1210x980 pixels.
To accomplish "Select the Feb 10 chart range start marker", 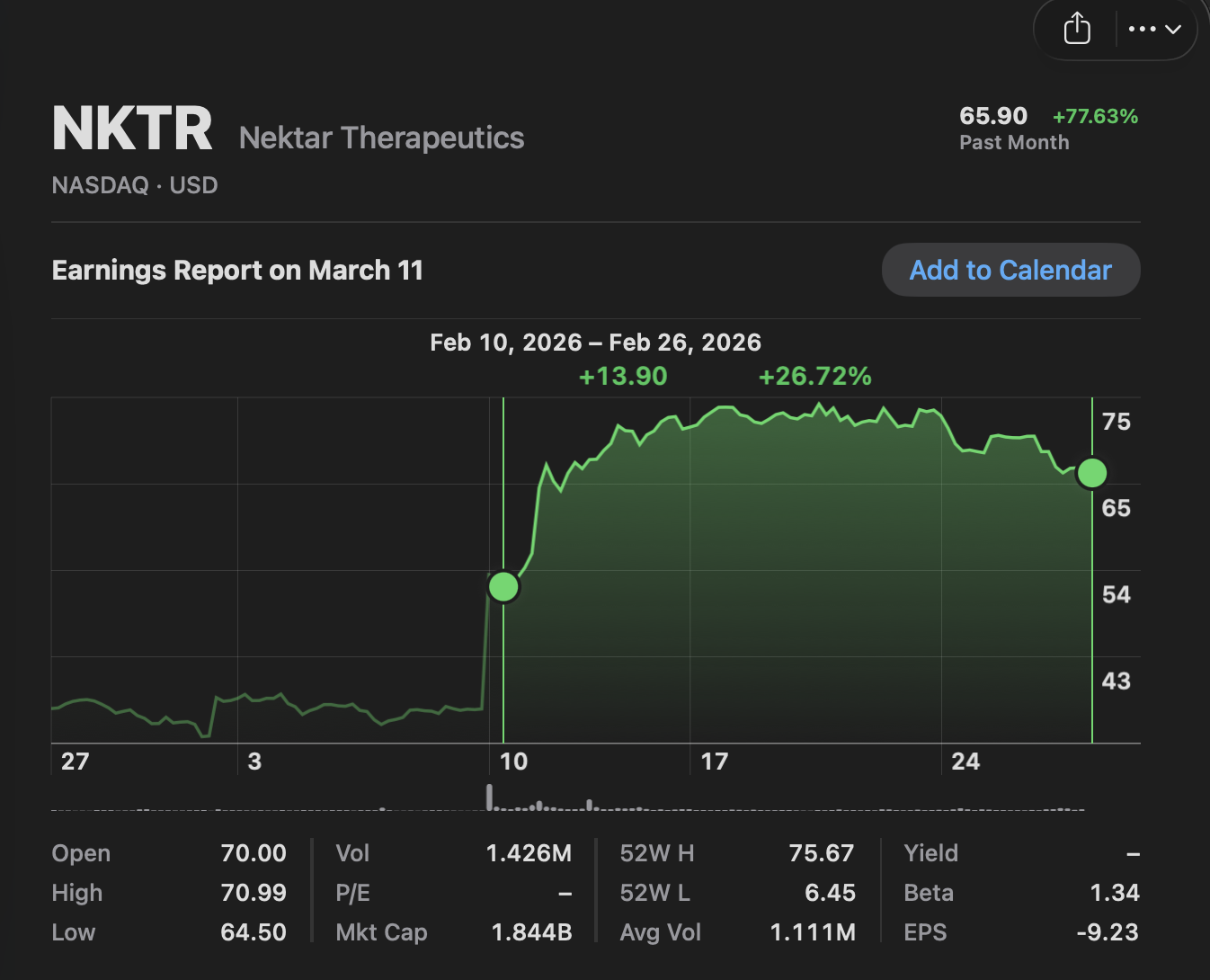I will click(503, 586).
